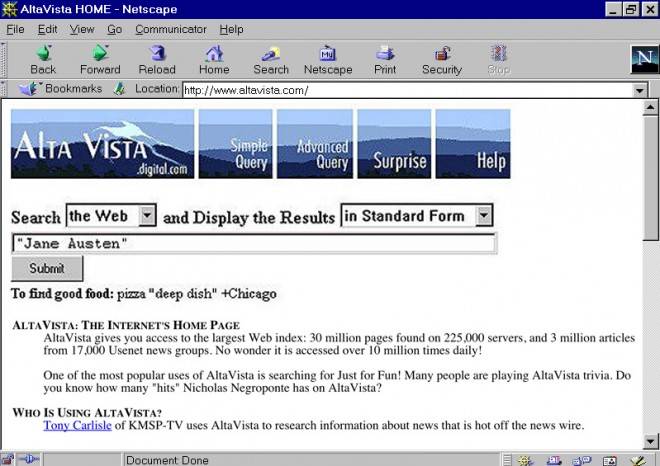Open the Bookmarks quickfile icon
The height and width of the screenshot is (466, 660).
28,89
